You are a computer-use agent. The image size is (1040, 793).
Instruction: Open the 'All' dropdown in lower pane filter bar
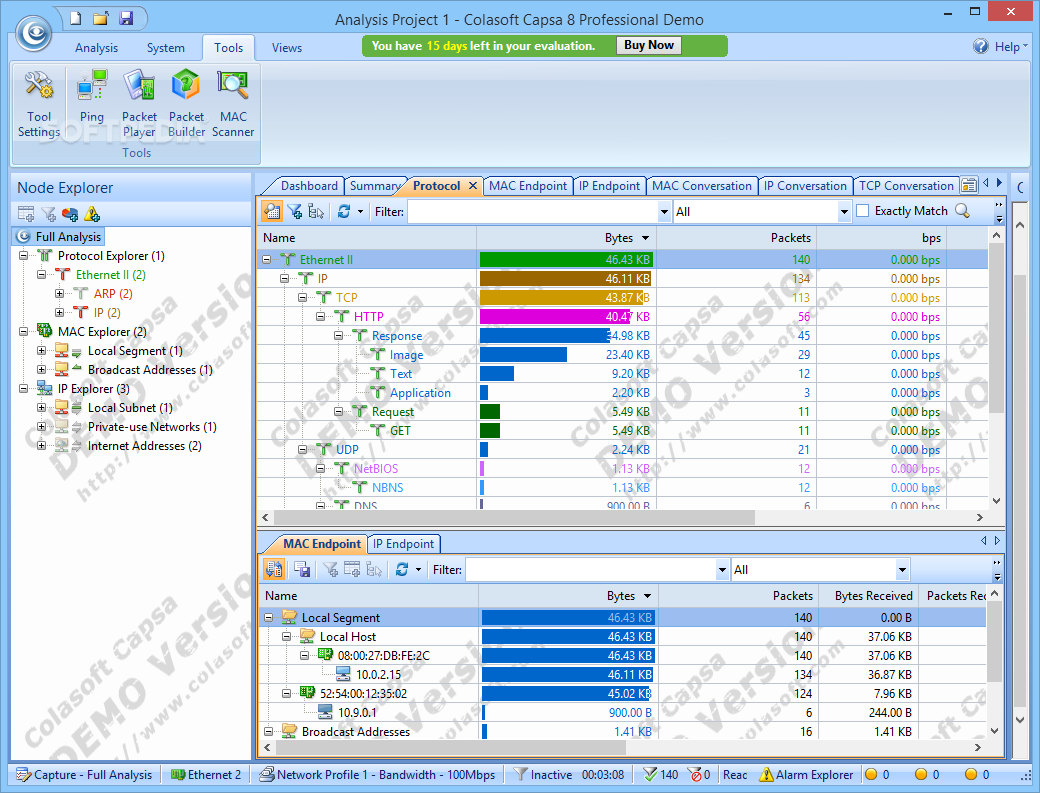pos(902,570)
